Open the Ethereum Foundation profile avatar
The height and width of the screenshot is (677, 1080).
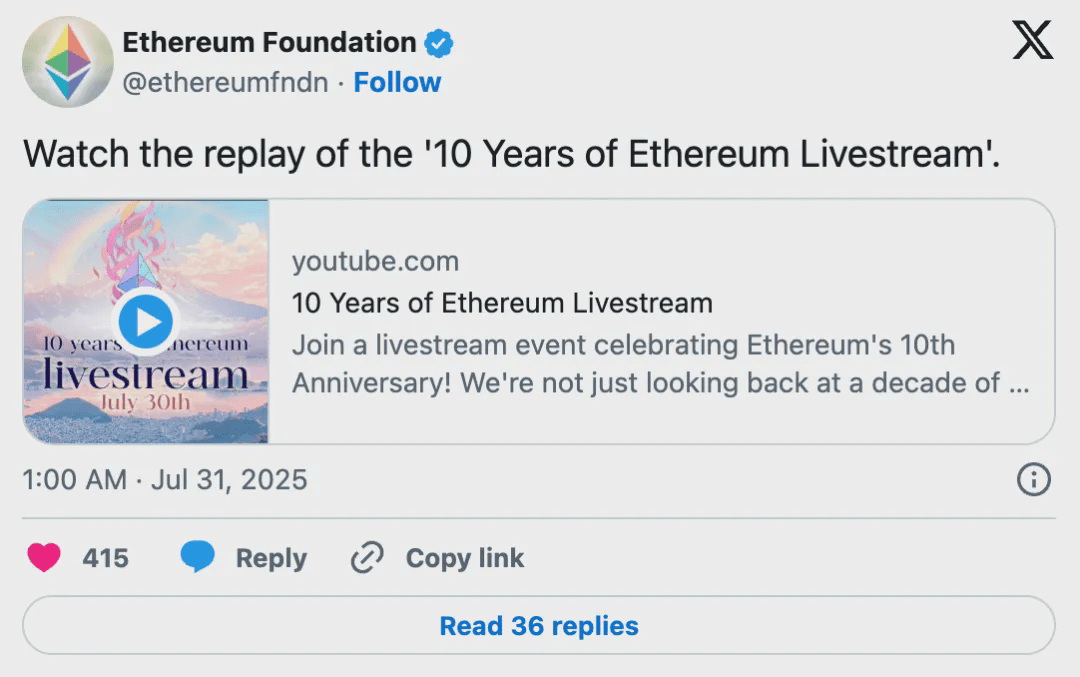pos(68,61)
